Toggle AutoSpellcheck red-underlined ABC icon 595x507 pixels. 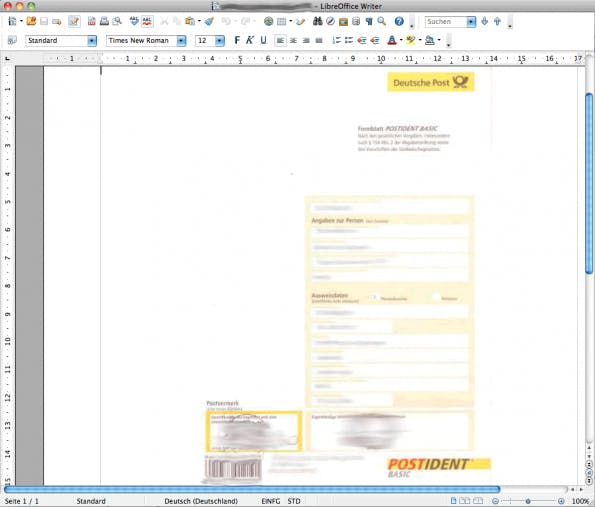(147, 21)
